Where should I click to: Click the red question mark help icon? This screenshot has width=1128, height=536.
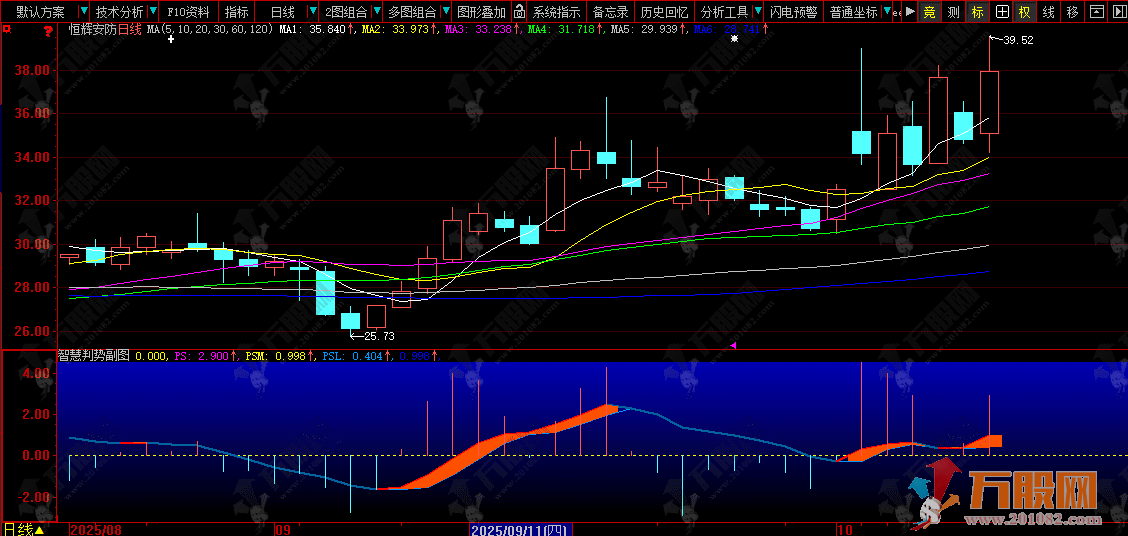[49, 31]
